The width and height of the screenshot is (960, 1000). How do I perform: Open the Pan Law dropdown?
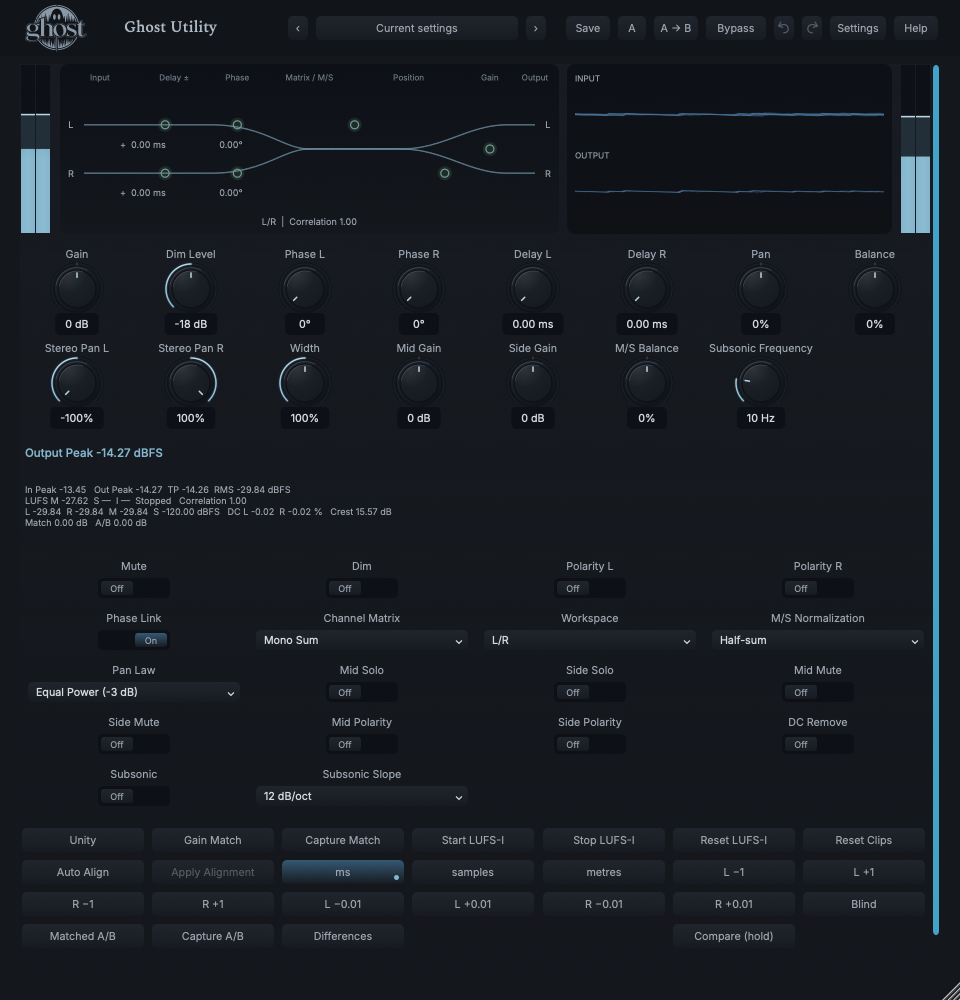point(133,693)
